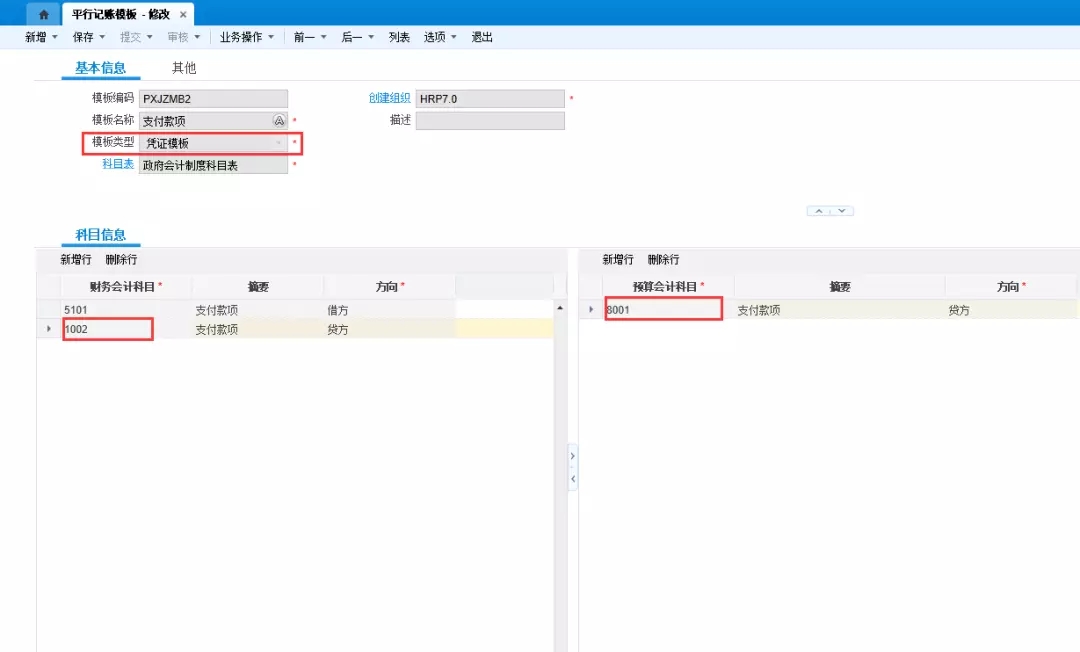Click the 描述 input field

click(x=490, y=120)
